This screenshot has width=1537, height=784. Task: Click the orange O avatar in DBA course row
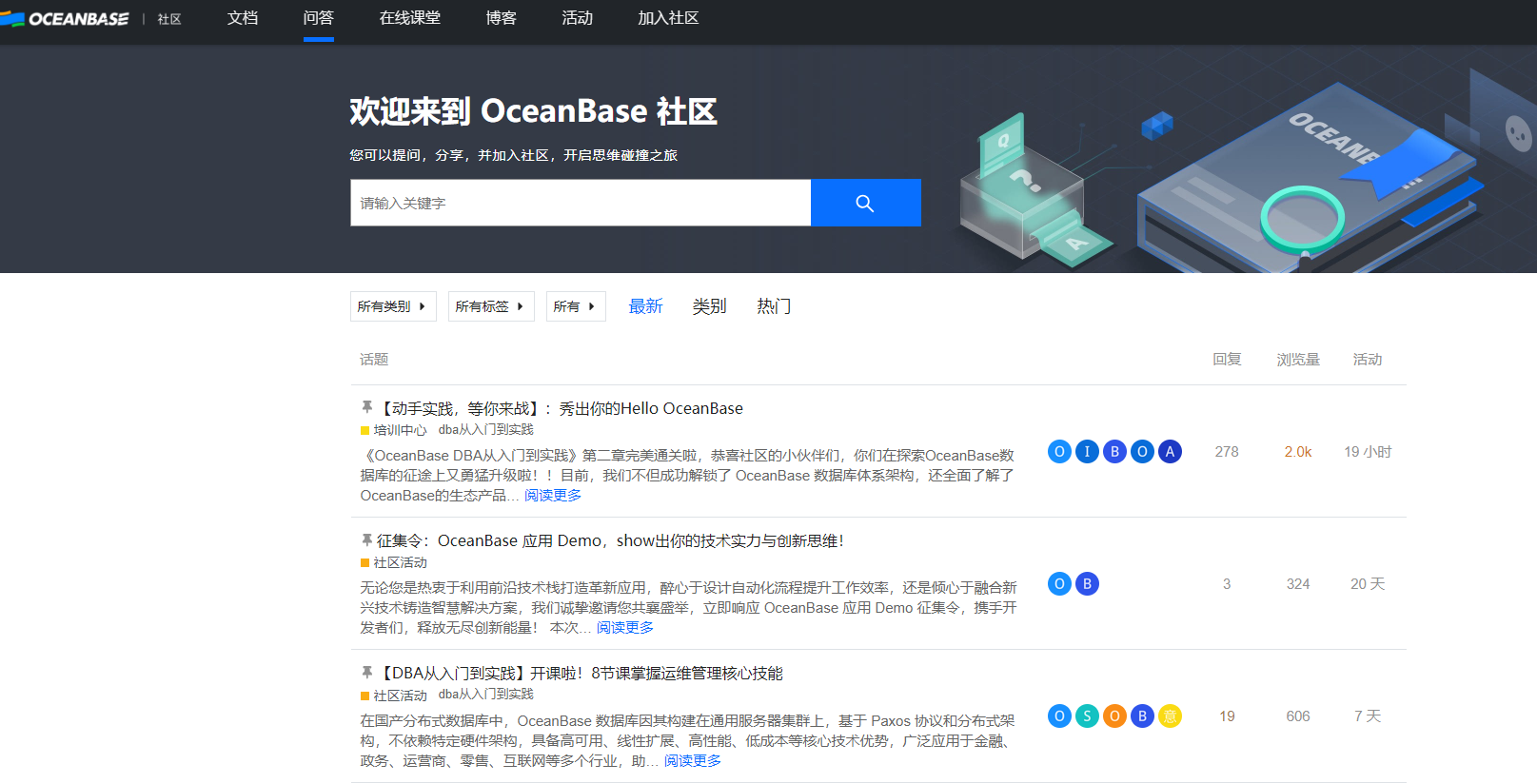click(1114, 715)
